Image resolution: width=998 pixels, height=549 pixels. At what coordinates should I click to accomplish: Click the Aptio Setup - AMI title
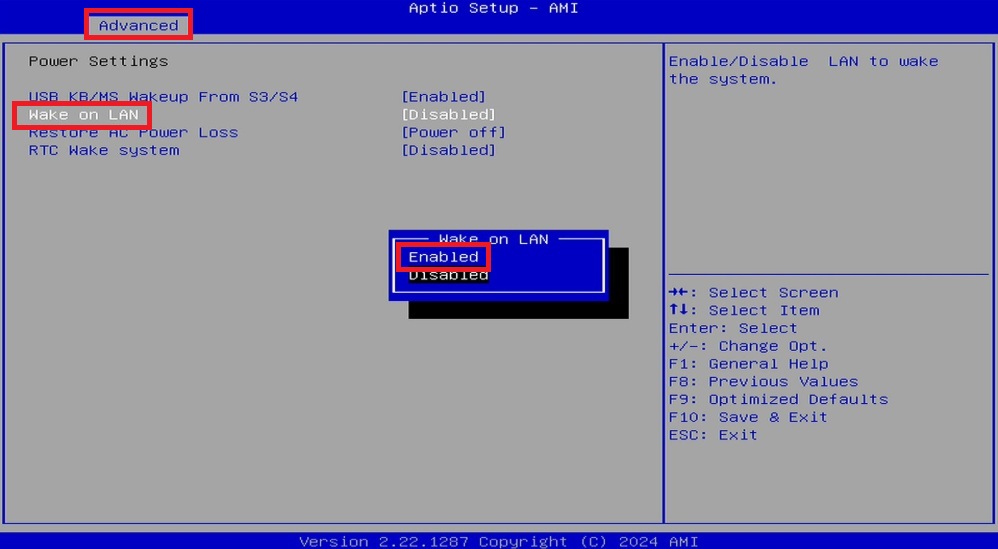(493, 8)
